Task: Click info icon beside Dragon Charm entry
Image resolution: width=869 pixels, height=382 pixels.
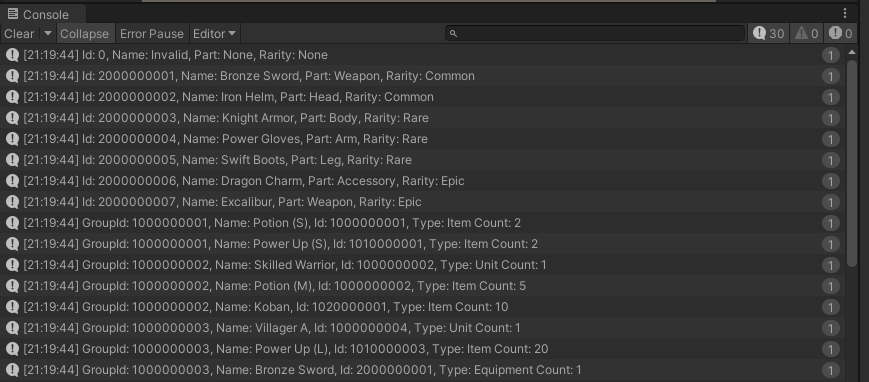Action: point(12,181)
